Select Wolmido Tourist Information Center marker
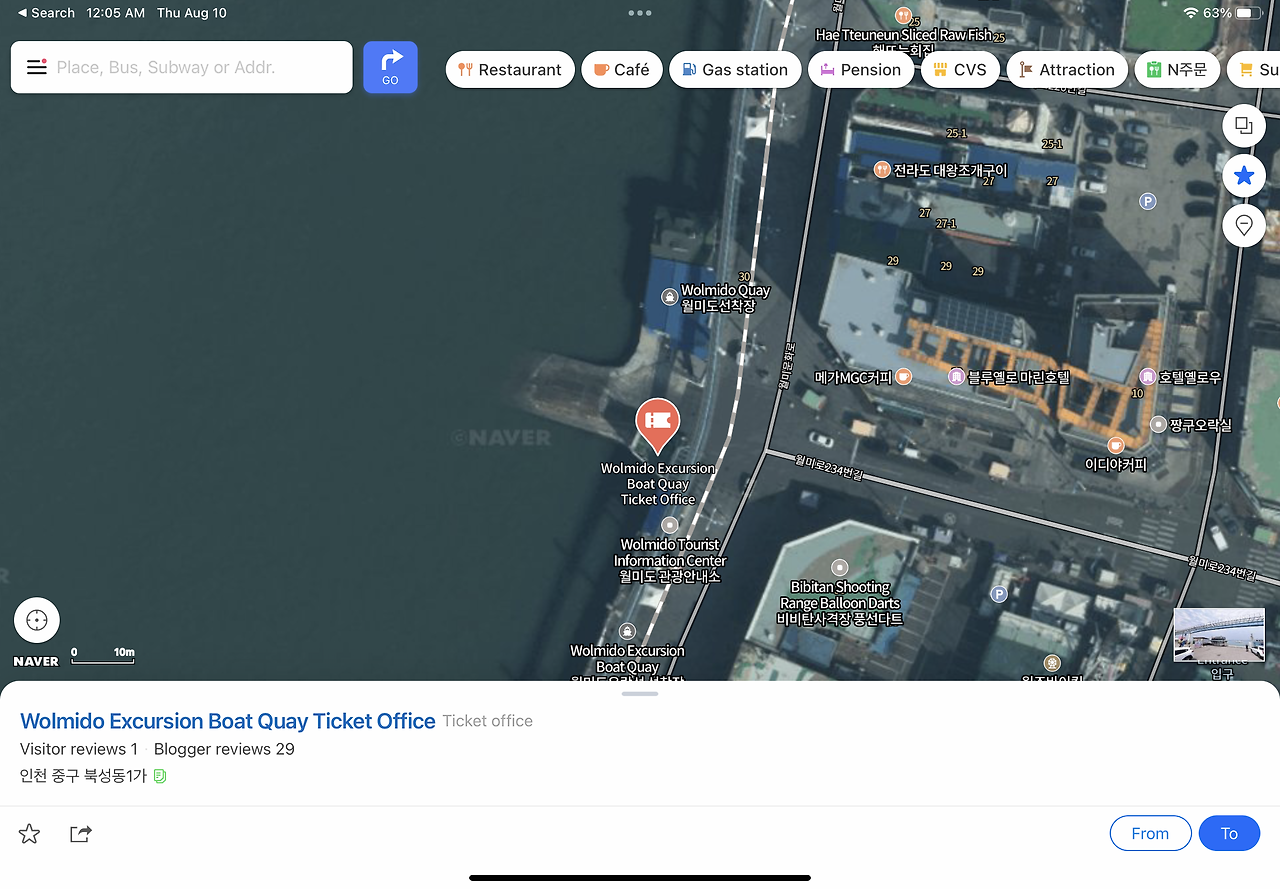Viewport: 1280px width, 889px height. [670, 525]
